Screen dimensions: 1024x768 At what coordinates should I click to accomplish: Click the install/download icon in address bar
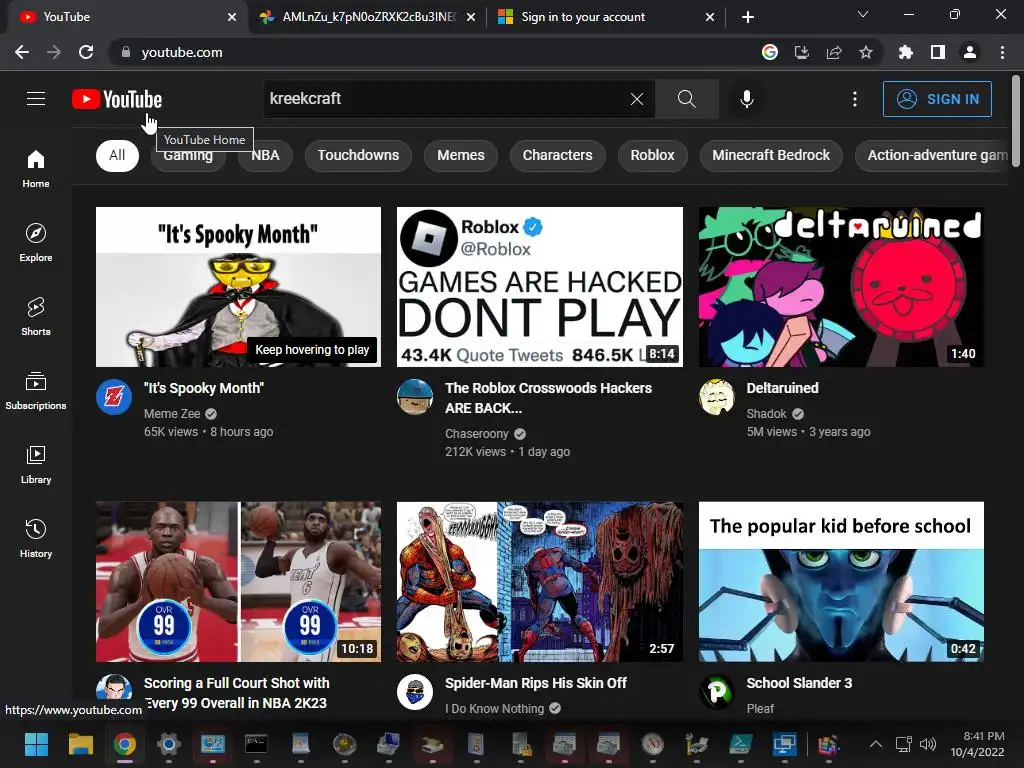[802, 52]
